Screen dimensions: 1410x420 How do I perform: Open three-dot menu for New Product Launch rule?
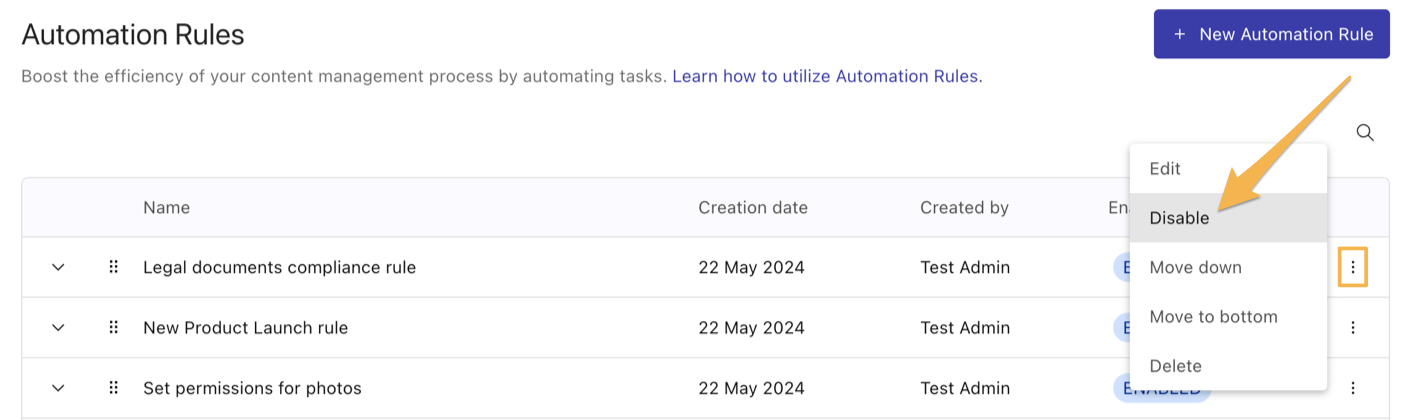coord(1353,327)
